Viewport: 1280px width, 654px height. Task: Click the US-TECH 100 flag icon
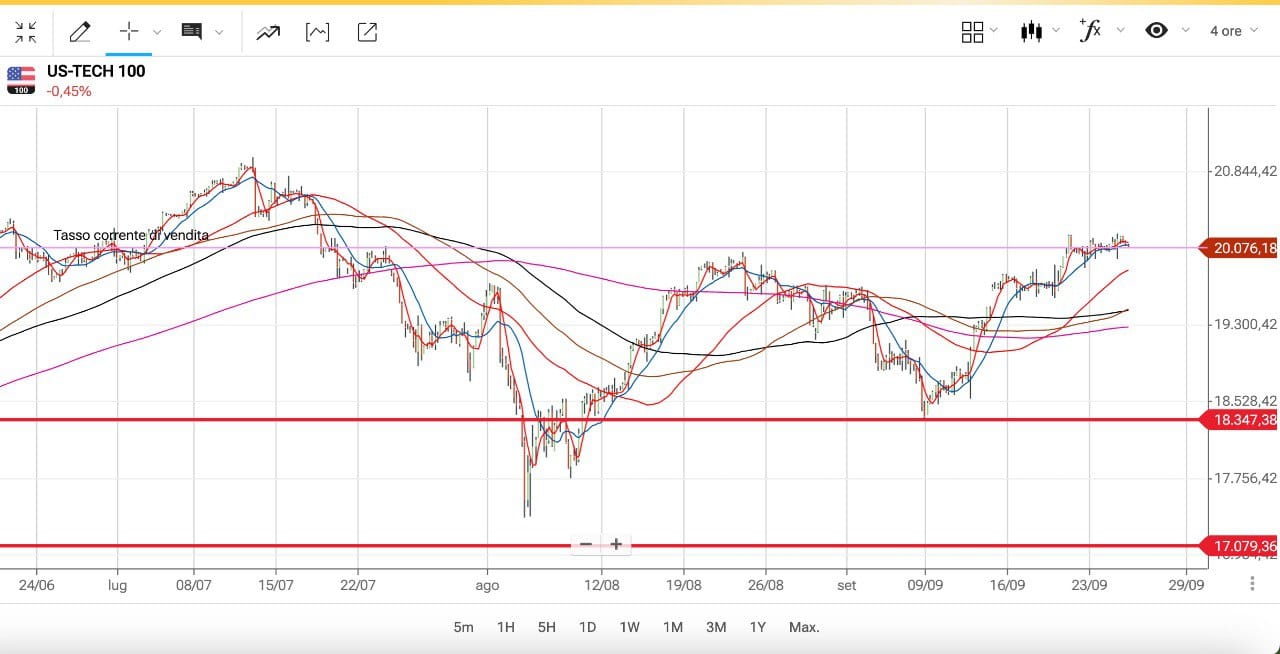tap(20, 80)
